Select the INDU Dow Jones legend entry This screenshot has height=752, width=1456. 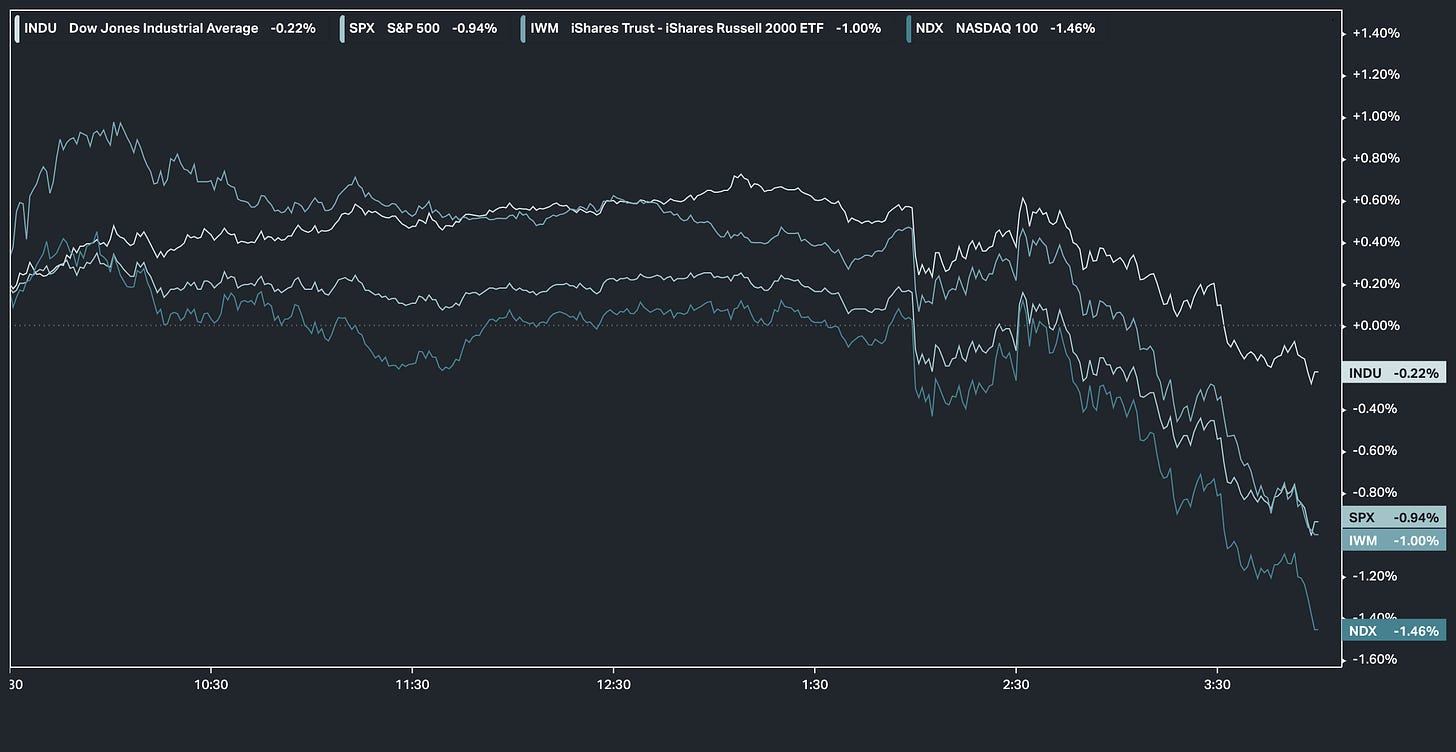pyautogui.click(x=169, y=28)
